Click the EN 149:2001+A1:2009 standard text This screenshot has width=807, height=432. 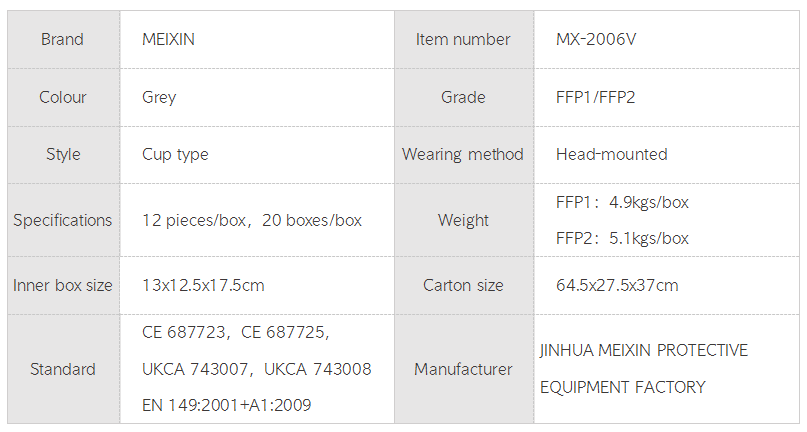click(227, 405)
